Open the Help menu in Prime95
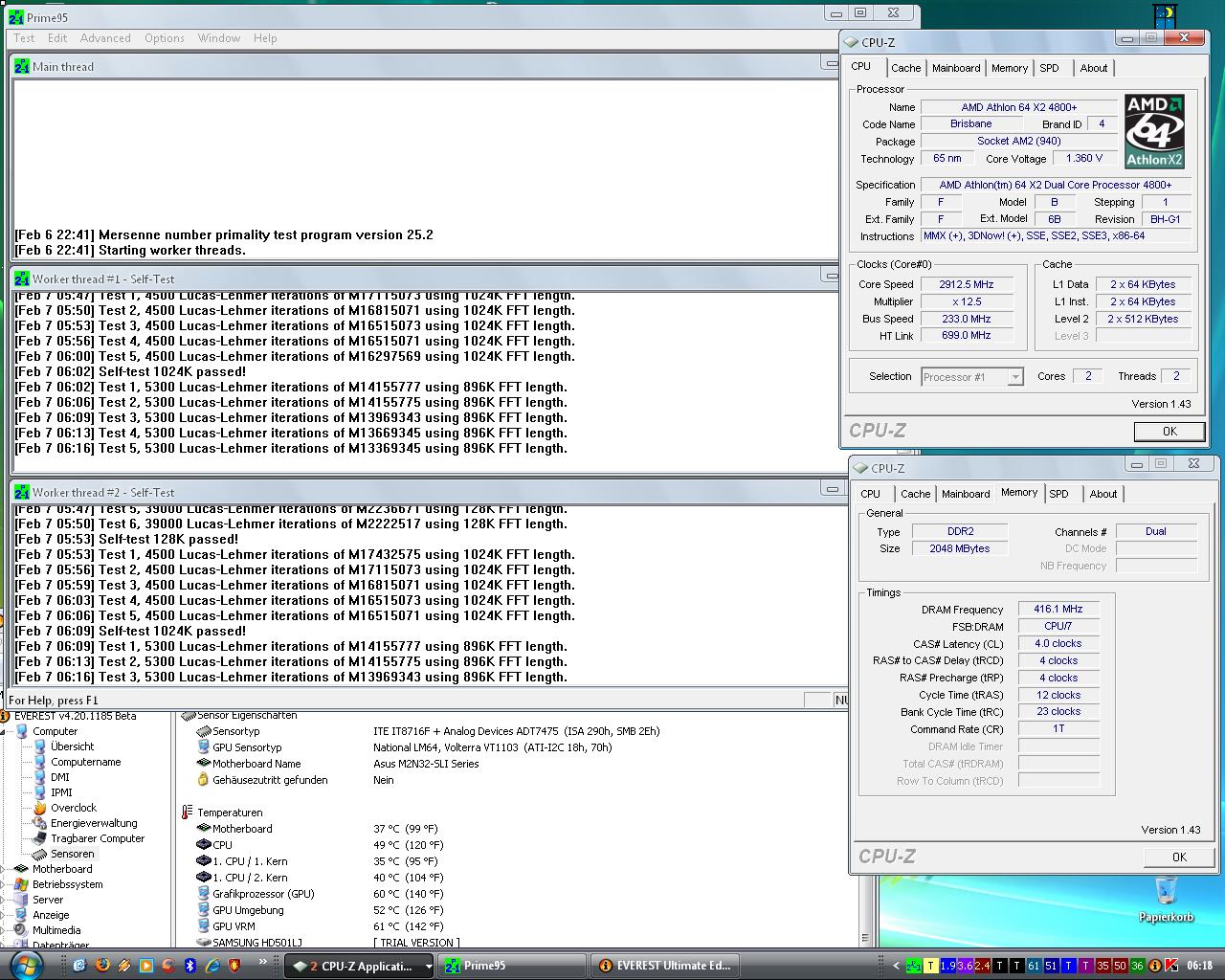The width and height of the screenshot is (1225, 980). click(265, 38)
